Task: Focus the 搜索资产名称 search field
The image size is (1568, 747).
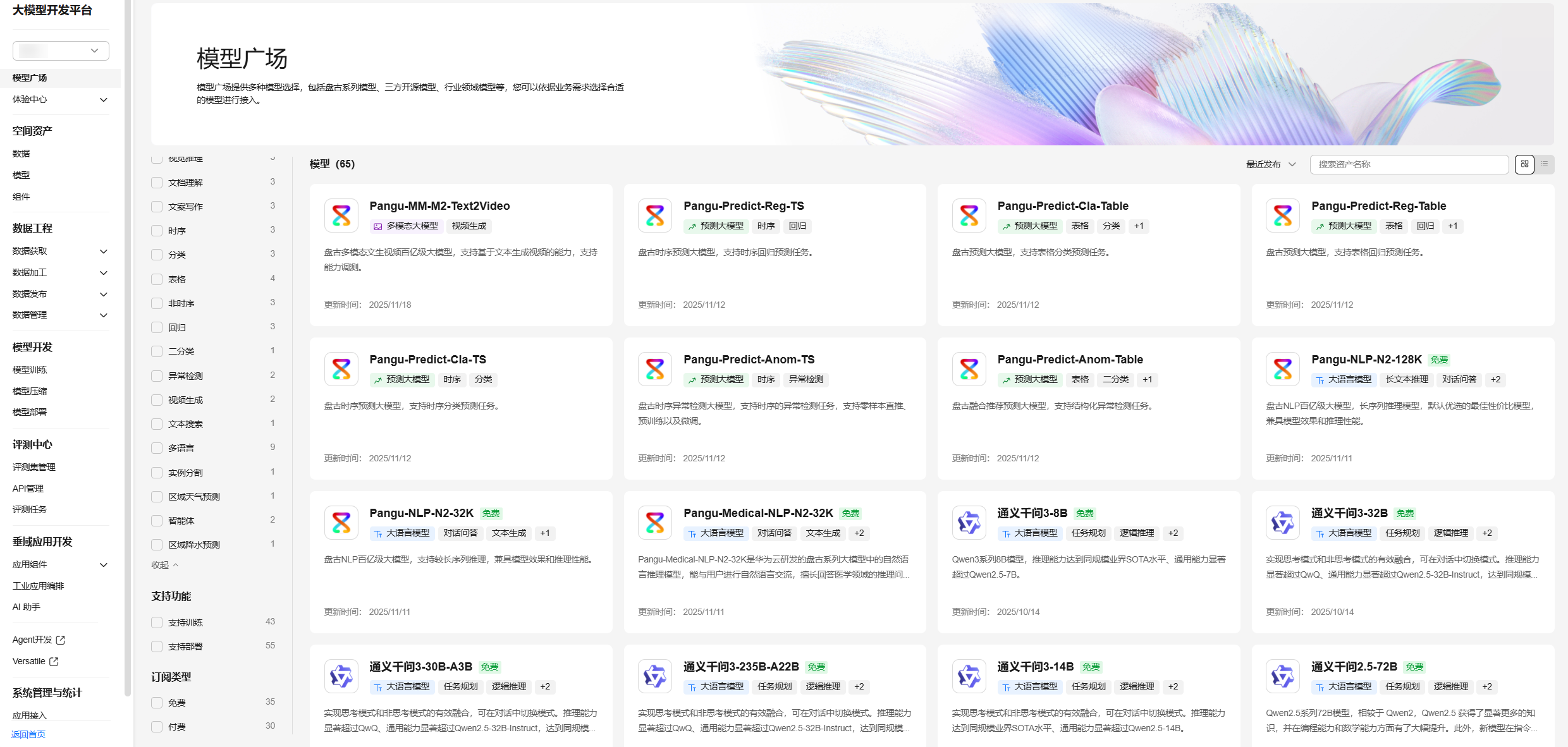Action: pyautogui.click(x=1409, y=164)
